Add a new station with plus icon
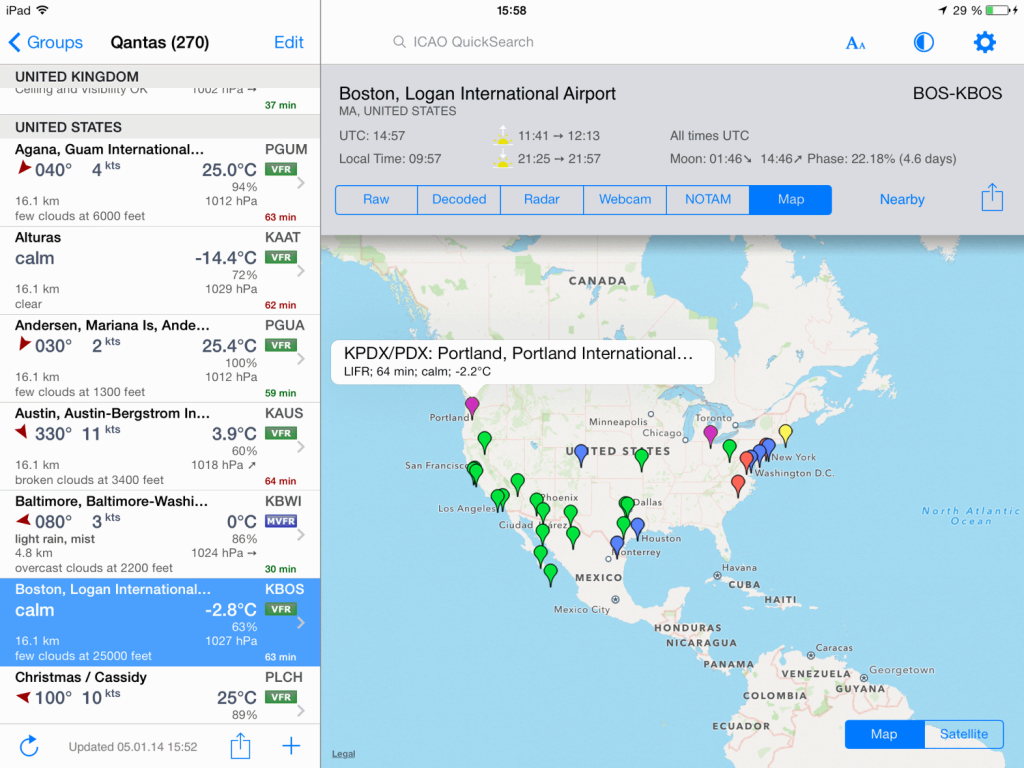The image size is (1024, 768). [x=291, y=746]
